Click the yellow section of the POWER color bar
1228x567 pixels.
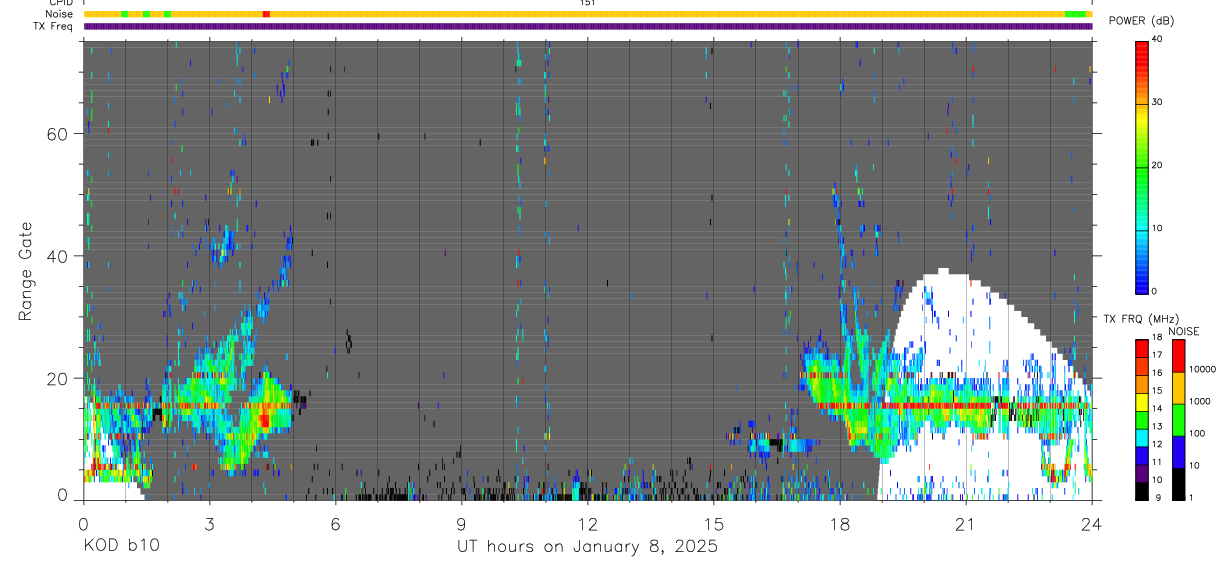(1142, 118)
